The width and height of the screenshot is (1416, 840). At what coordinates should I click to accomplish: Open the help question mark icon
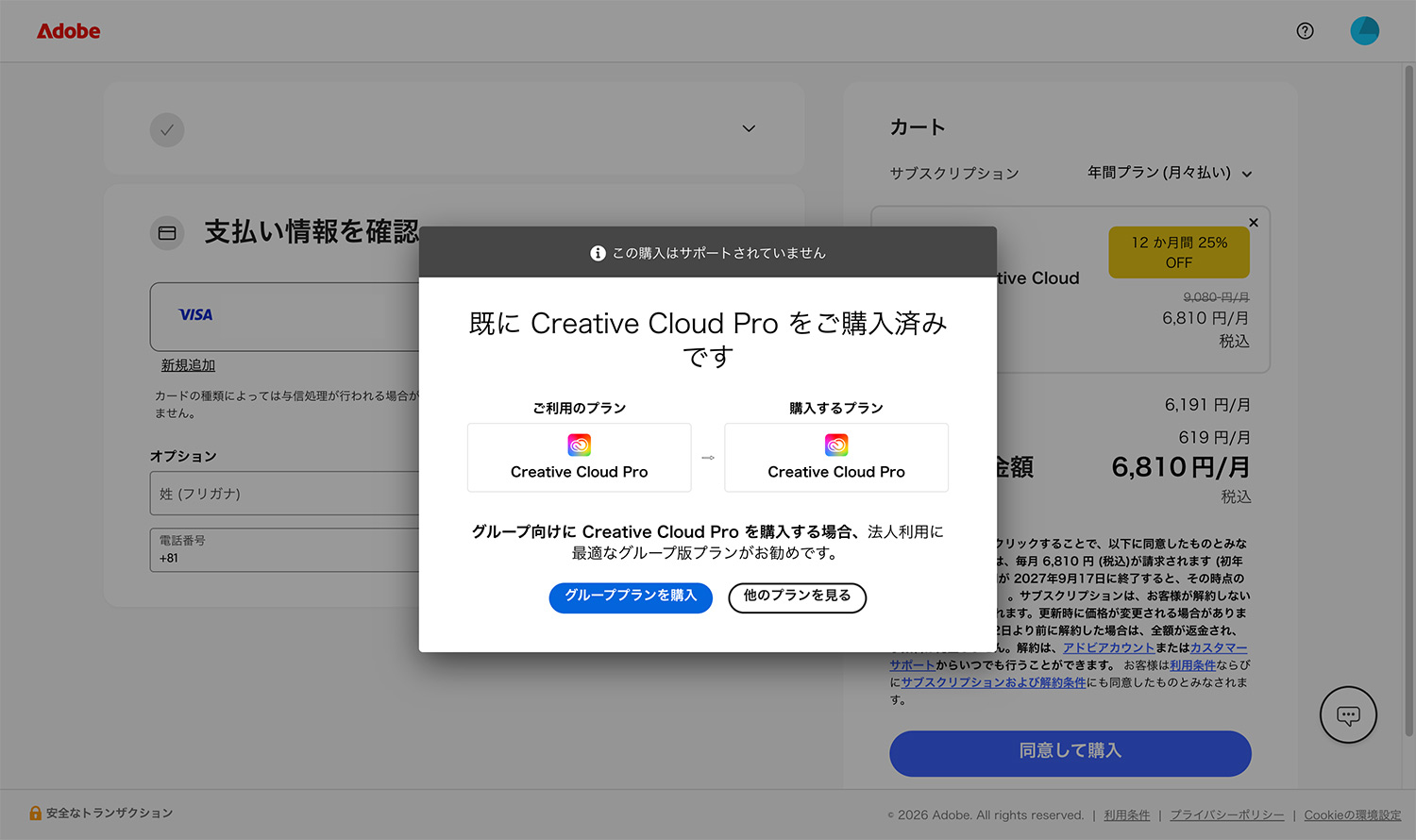point(1306,31)
